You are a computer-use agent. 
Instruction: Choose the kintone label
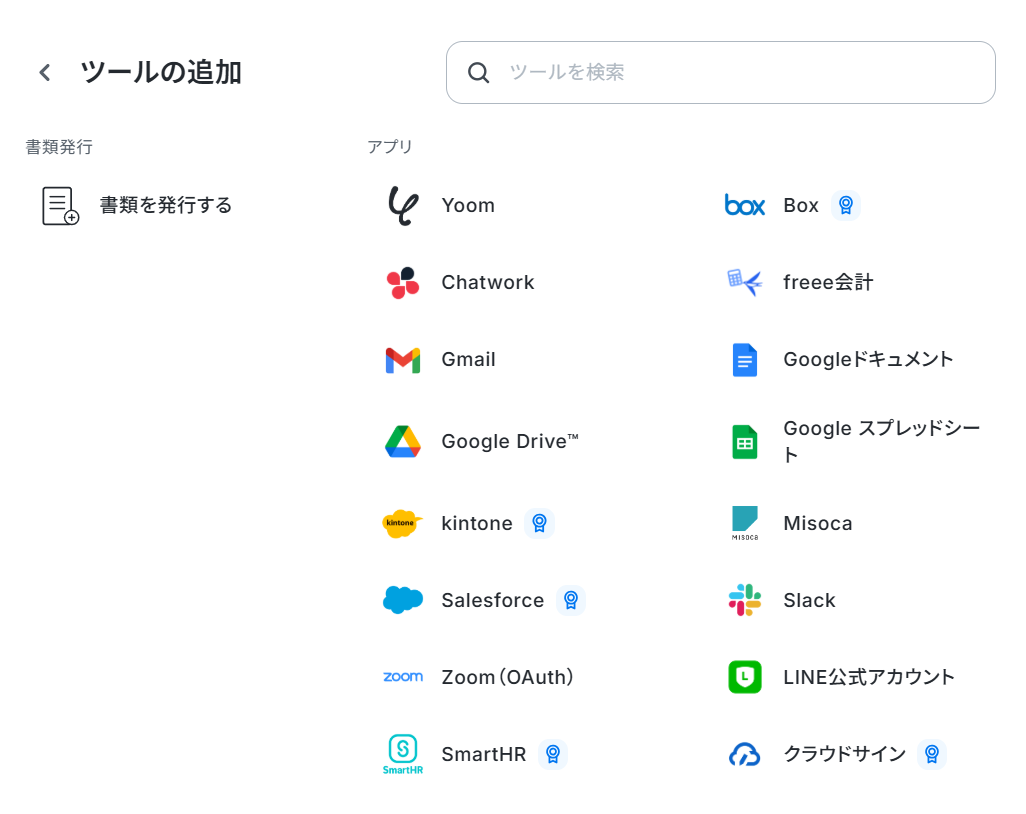[477, 523]
